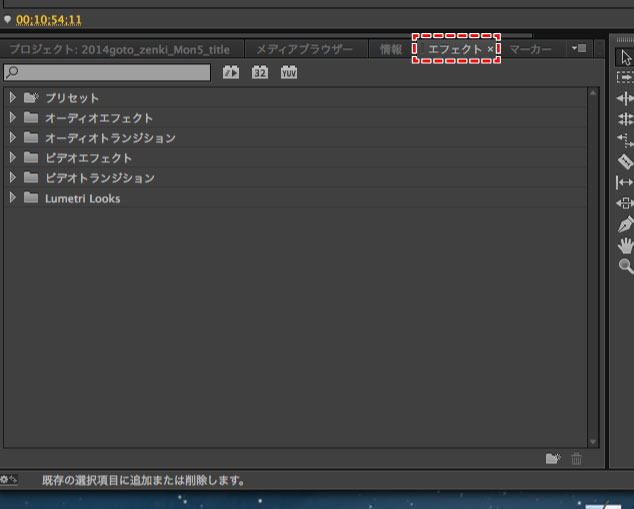Select the Slide tool
This screenshot has height=509, width=634.
click(x=625, y=203)
